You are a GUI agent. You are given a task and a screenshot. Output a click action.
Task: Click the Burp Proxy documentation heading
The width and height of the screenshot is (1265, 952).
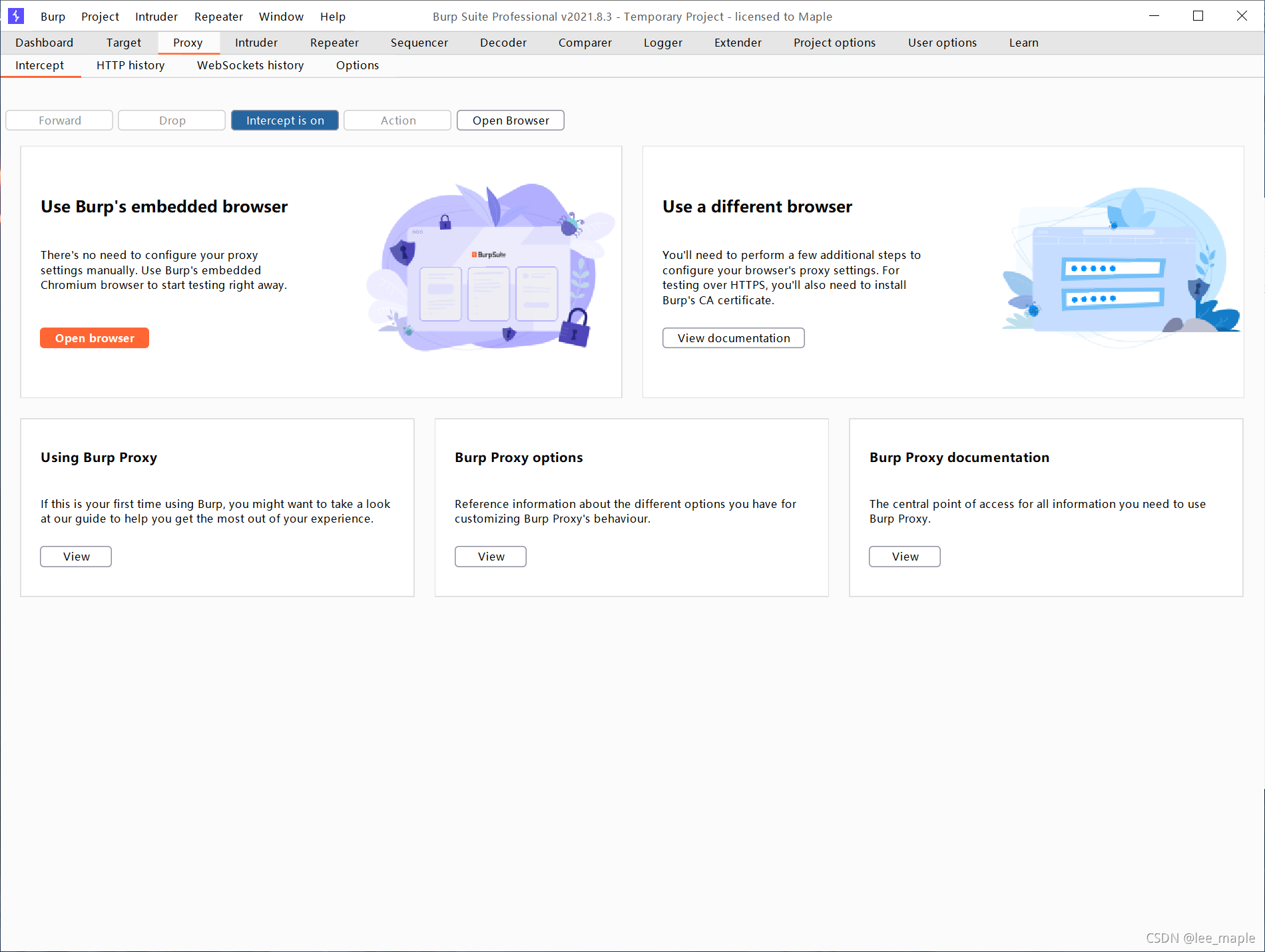(959, 457)
